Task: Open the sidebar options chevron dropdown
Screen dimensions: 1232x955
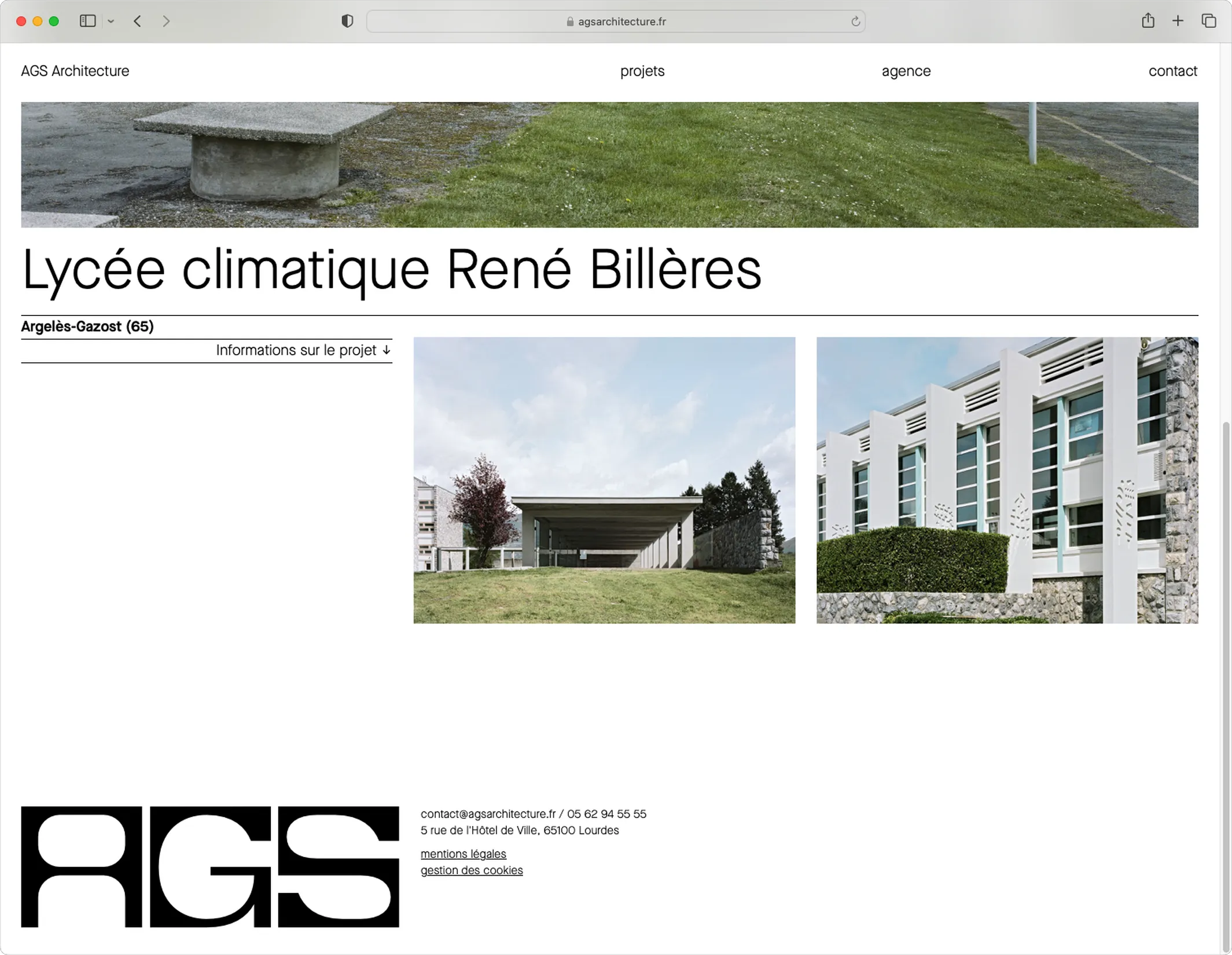Action: tap(111, 21)
